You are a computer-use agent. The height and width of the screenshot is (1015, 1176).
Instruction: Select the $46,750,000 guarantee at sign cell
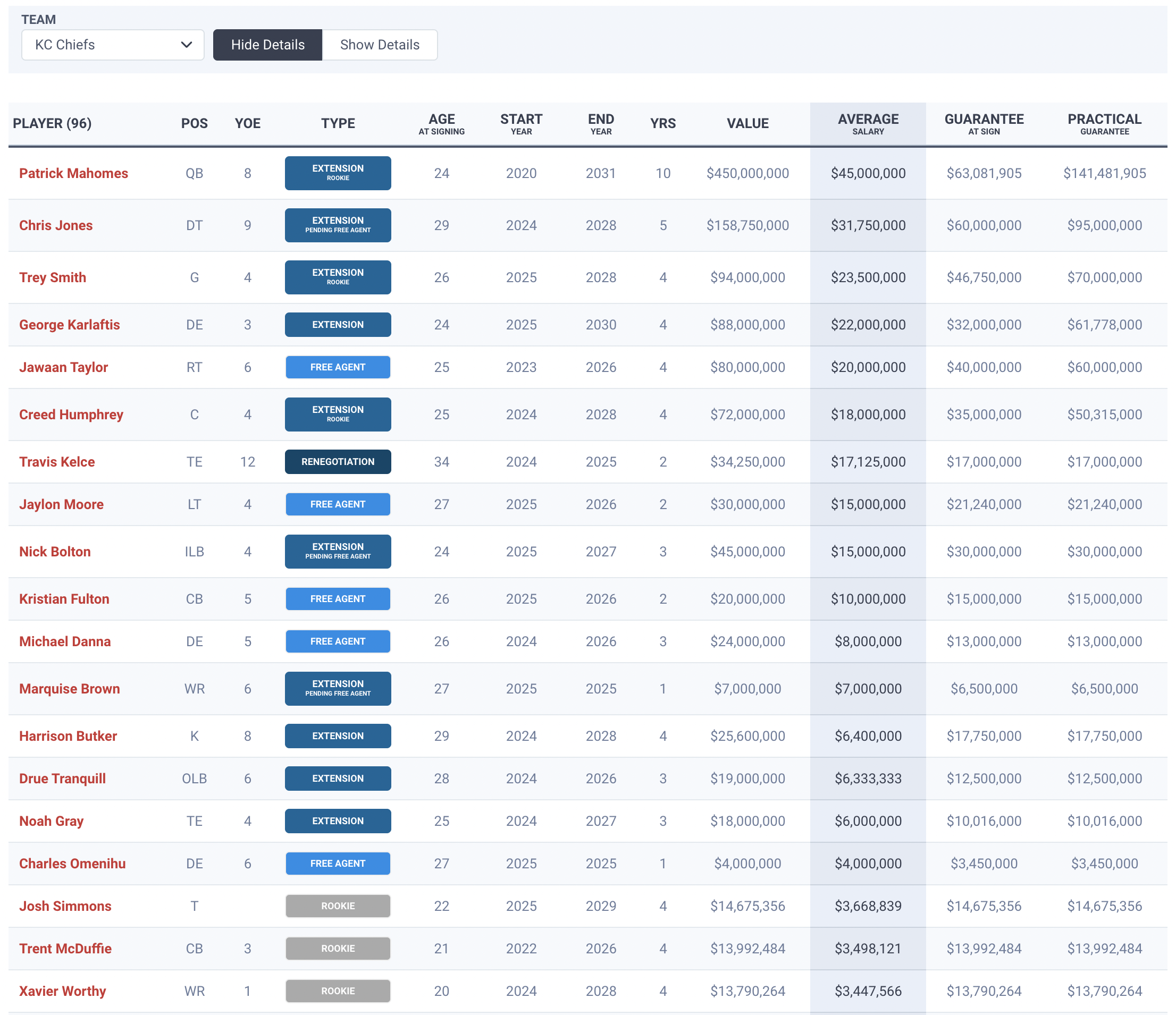pos(984,277)
